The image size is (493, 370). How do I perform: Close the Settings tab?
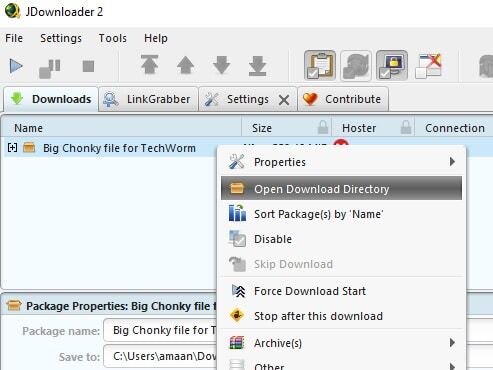(x=284, y=100)
